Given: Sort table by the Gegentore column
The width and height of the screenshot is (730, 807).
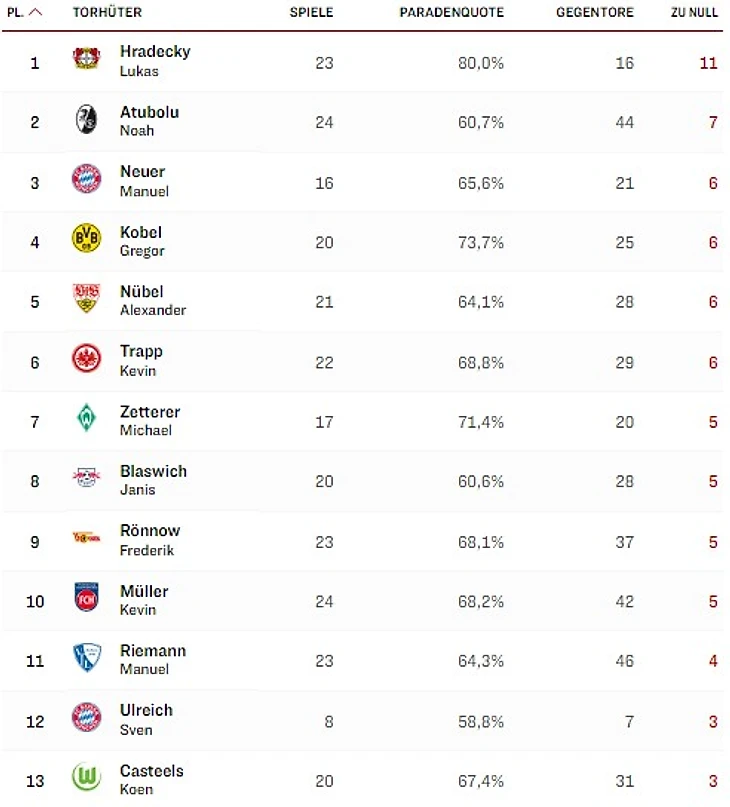Looking at the screenshot, I should tap(594, 13).
